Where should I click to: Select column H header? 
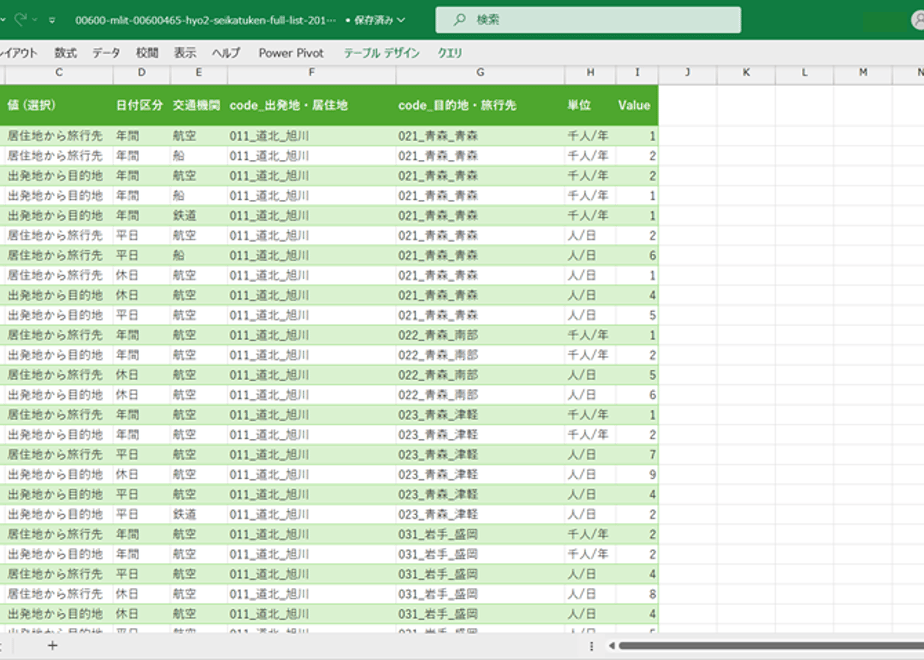pos(590,72)
